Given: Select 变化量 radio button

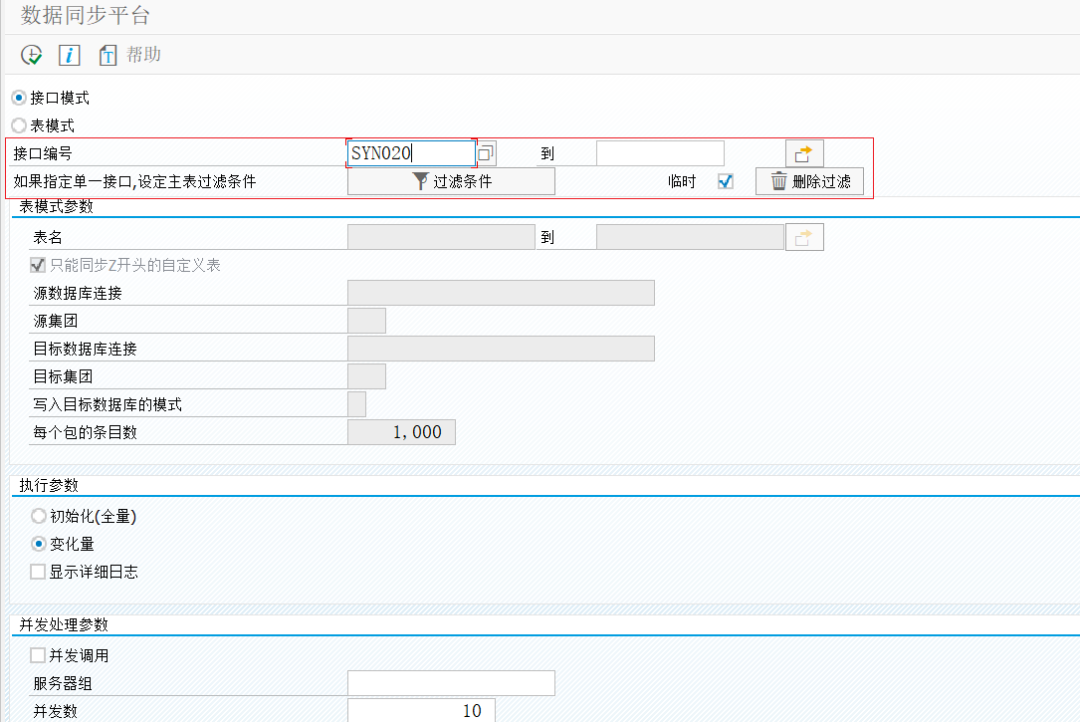Looking at the screenshot, I should (39, 544).
